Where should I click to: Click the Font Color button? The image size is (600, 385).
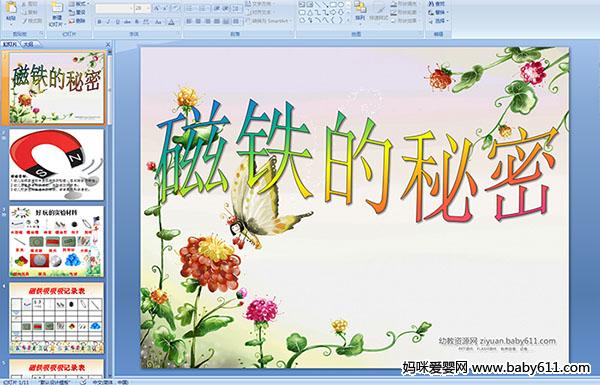(171, 22)
